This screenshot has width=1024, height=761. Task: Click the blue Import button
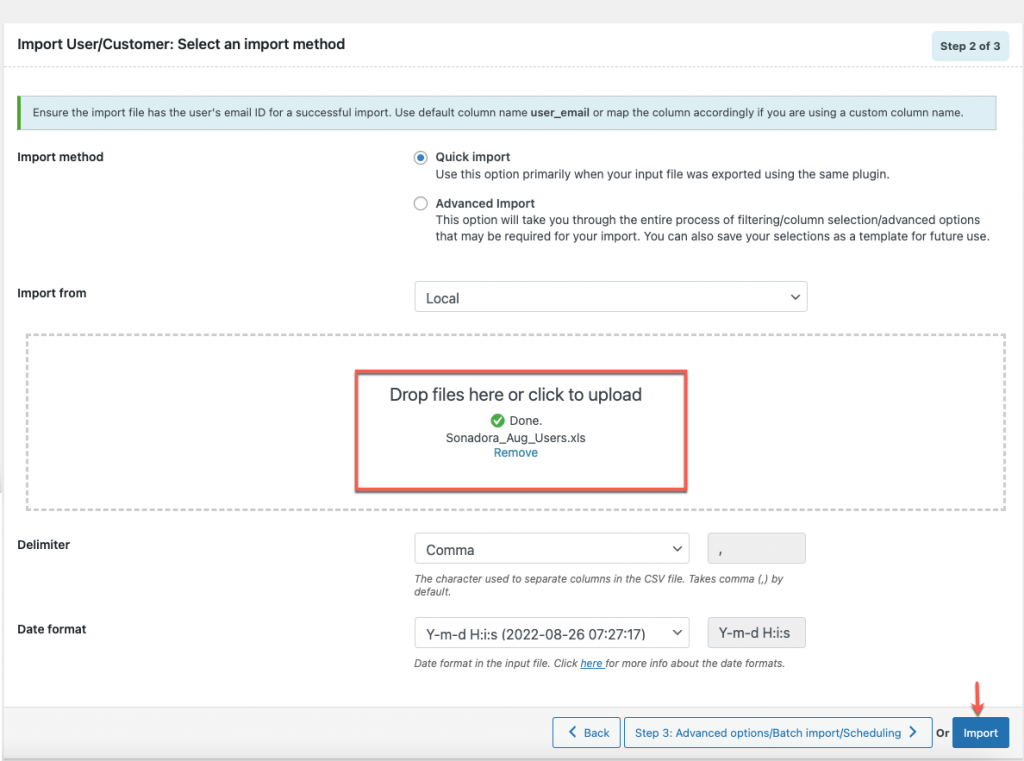(x=980, y=732)
